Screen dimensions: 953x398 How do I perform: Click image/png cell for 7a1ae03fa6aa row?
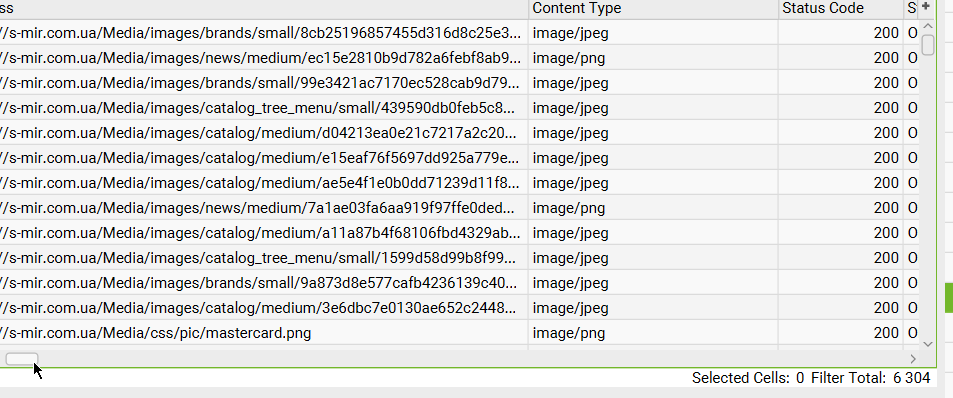(x=653, y=208)
